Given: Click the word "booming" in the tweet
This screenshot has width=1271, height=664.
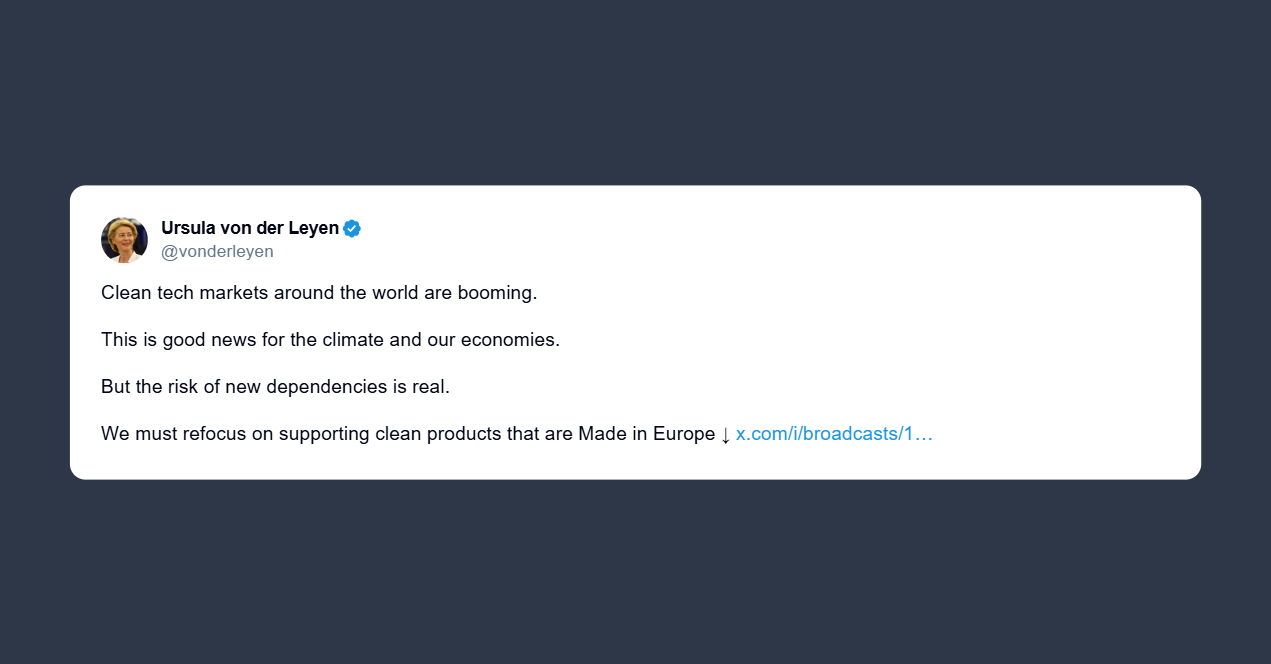Looking at the screenshot, I should [x=497, y=293].
